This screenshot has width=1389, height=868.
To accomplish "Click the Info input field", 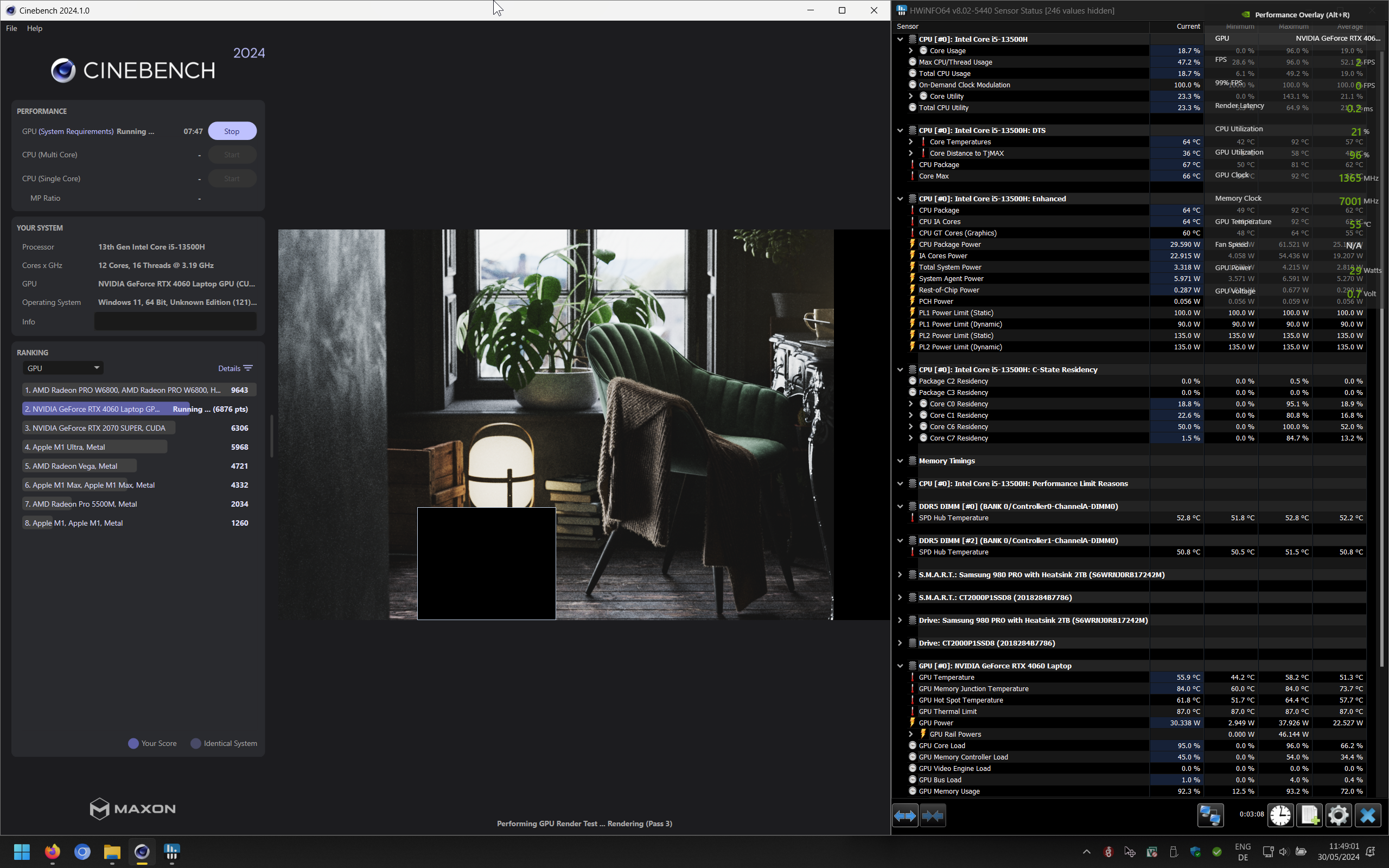I will [175, 322].
